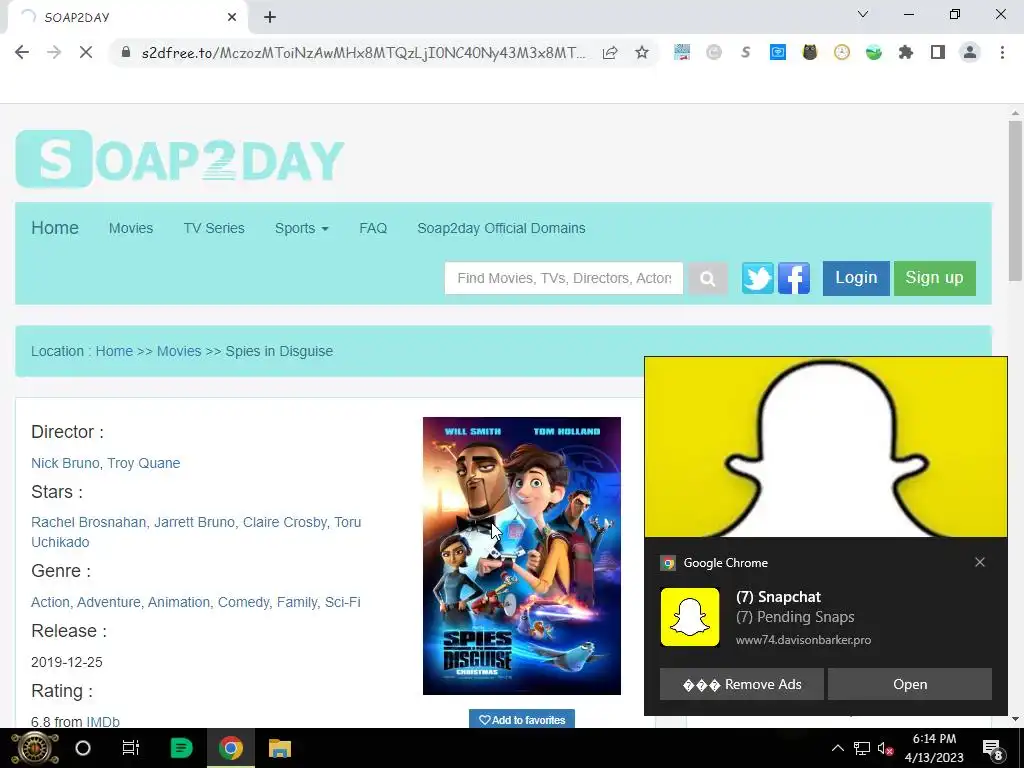
Task: Click the clock extension icon
Action: [842, 52]
